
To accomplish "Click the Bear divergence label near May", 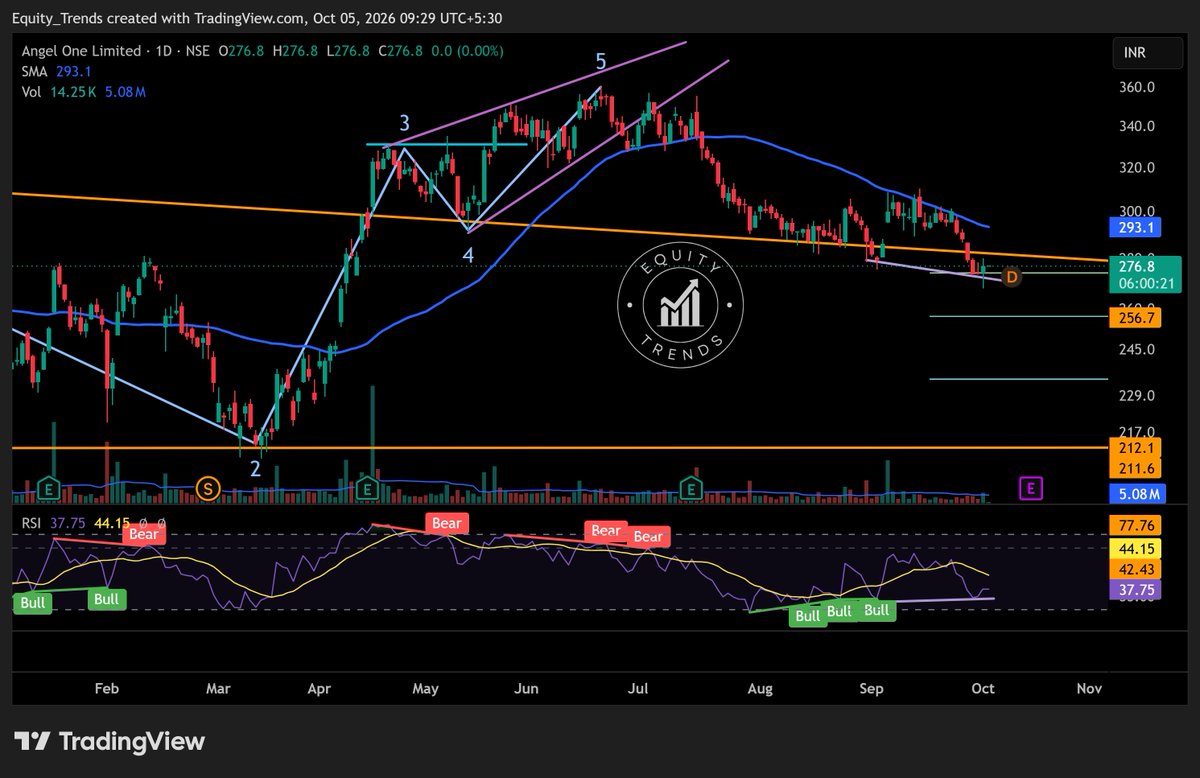I will [446, 523].
